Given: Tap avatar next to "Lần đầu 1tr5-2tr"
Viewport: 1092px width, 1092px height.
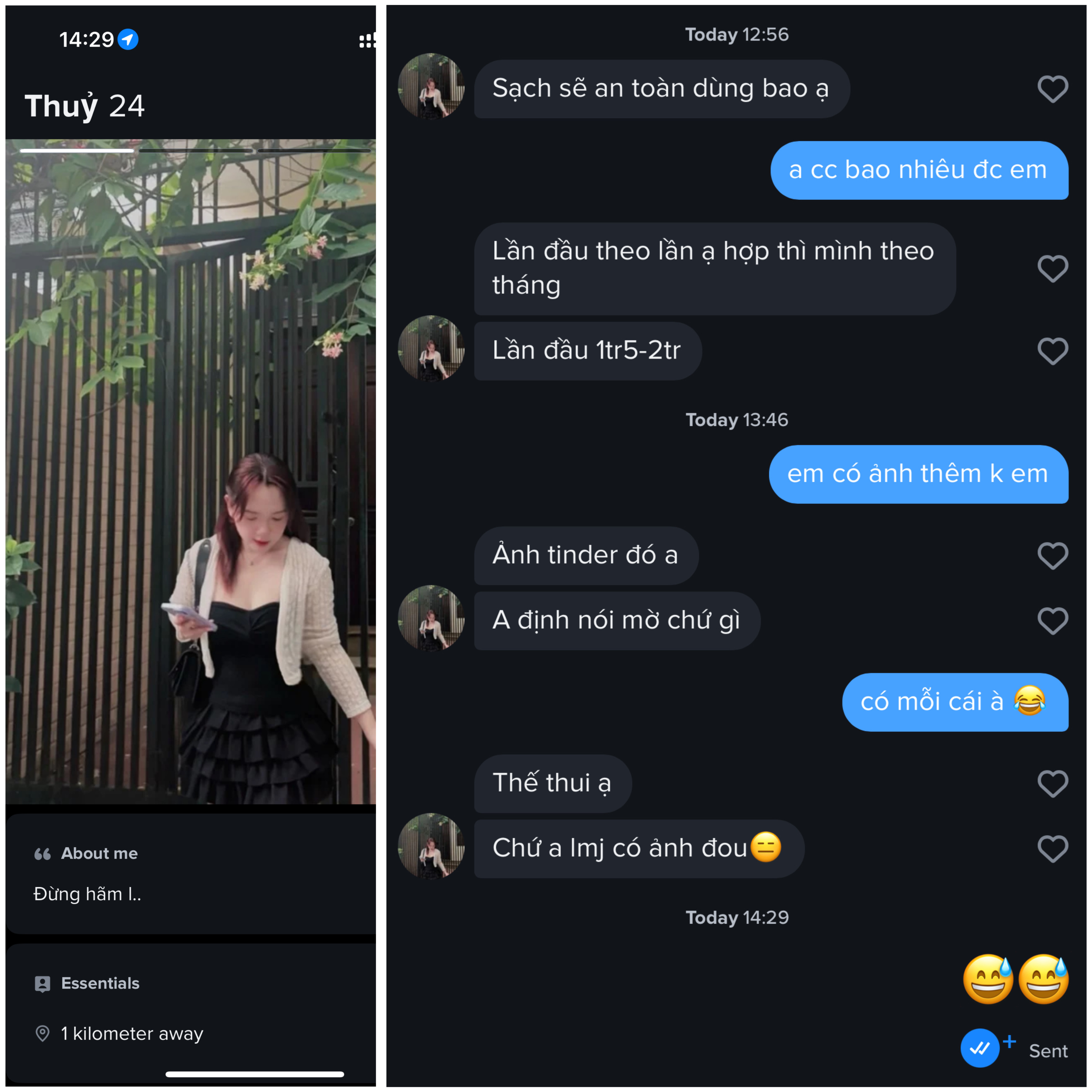Looking at the screenshot, I should coord(431,348).
